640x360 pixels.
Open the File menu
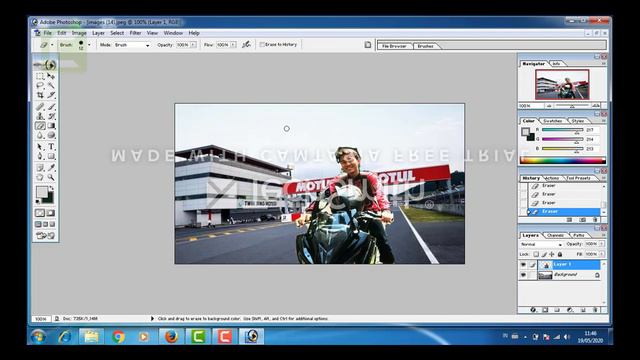point(48,33)
